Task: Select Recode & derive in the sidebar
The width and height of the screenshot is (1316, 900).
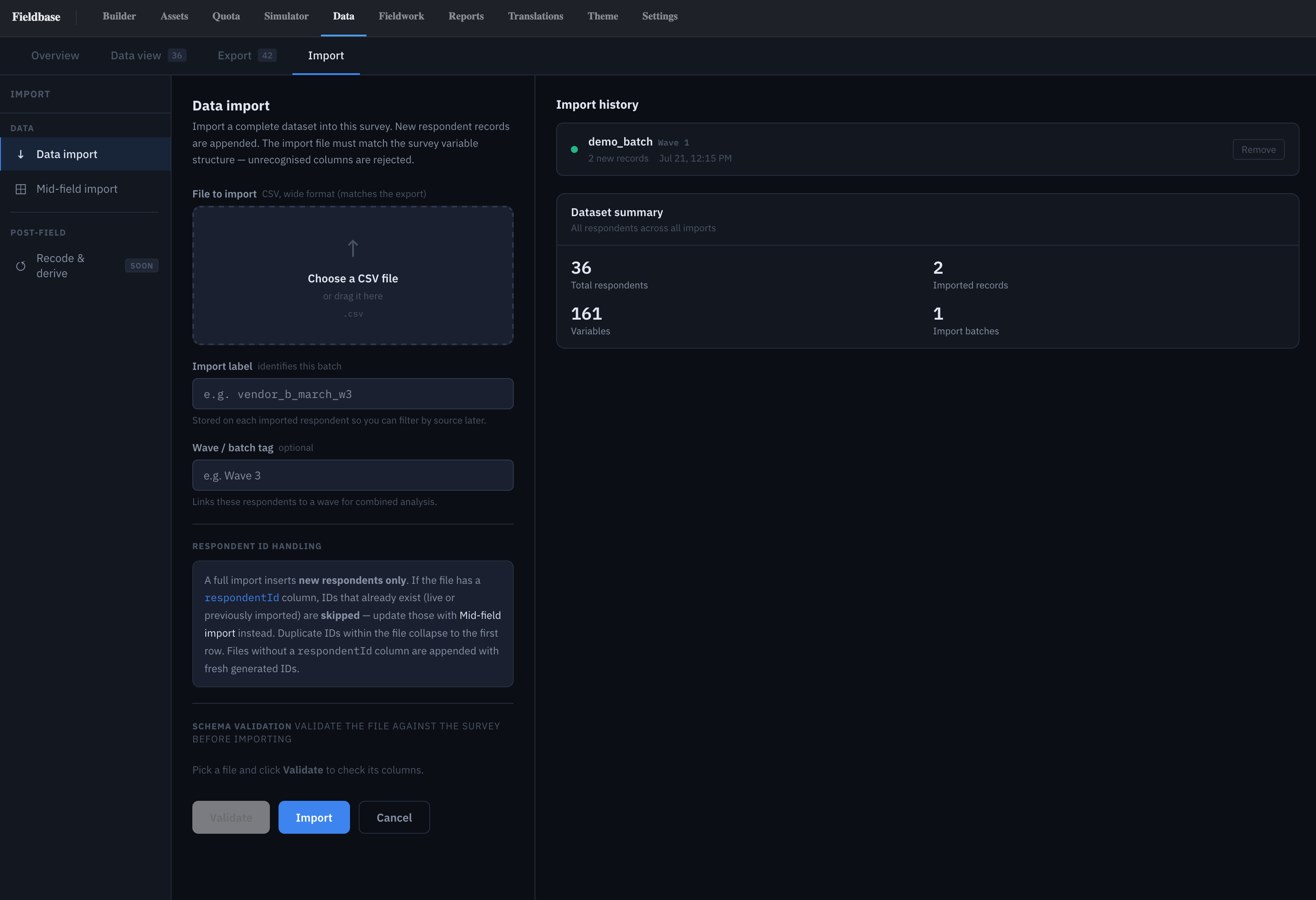Action: 85,265
